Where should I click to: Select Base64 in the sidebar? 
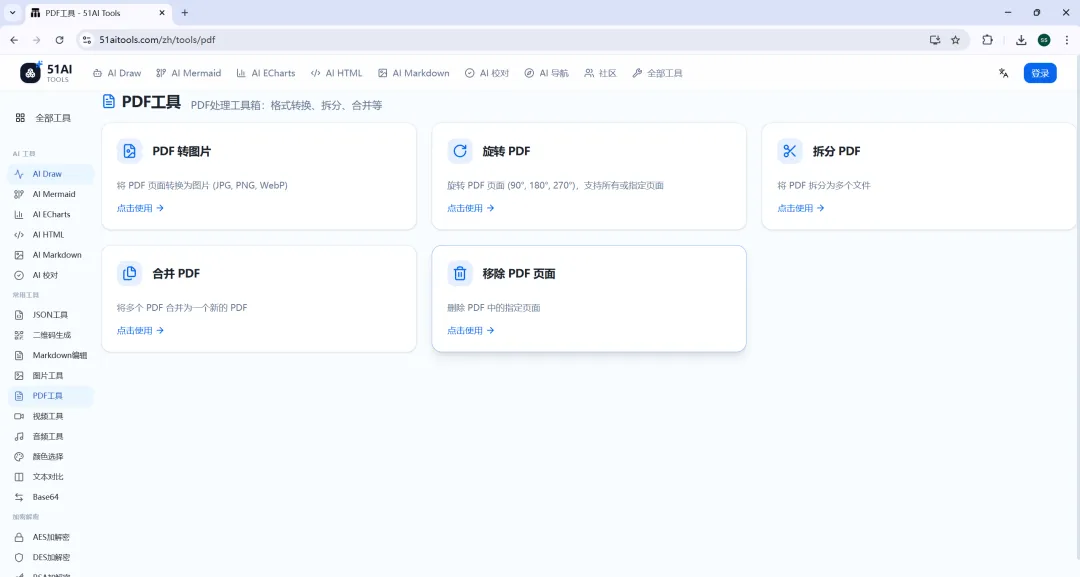coord(51,497)
